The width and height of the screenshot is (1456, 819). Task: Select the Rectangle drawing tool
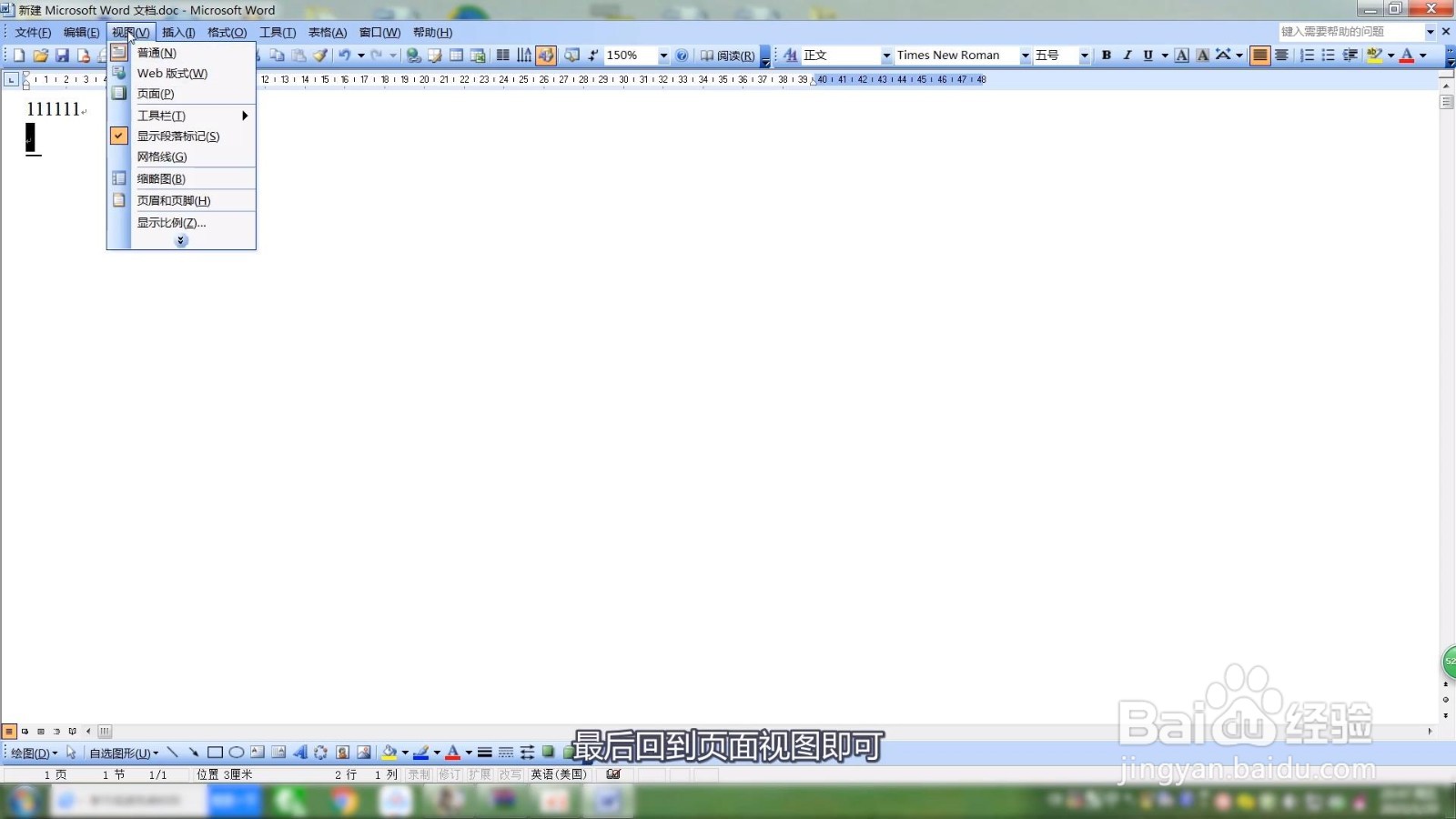click(x=215, y=753)
